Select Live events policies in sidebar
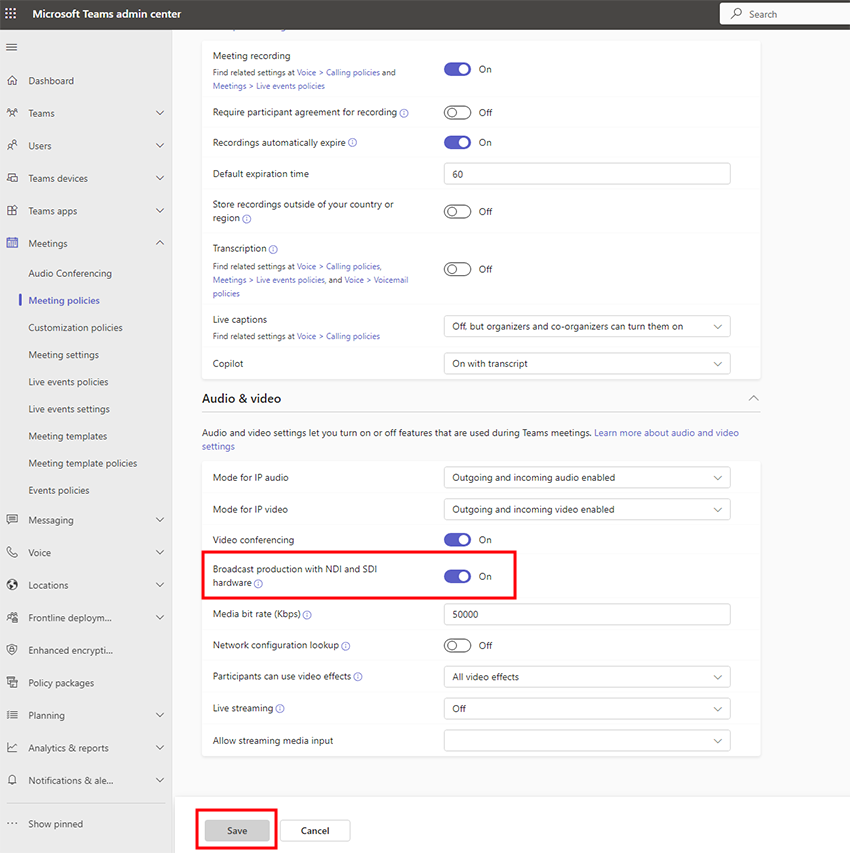 click(68, 382)
